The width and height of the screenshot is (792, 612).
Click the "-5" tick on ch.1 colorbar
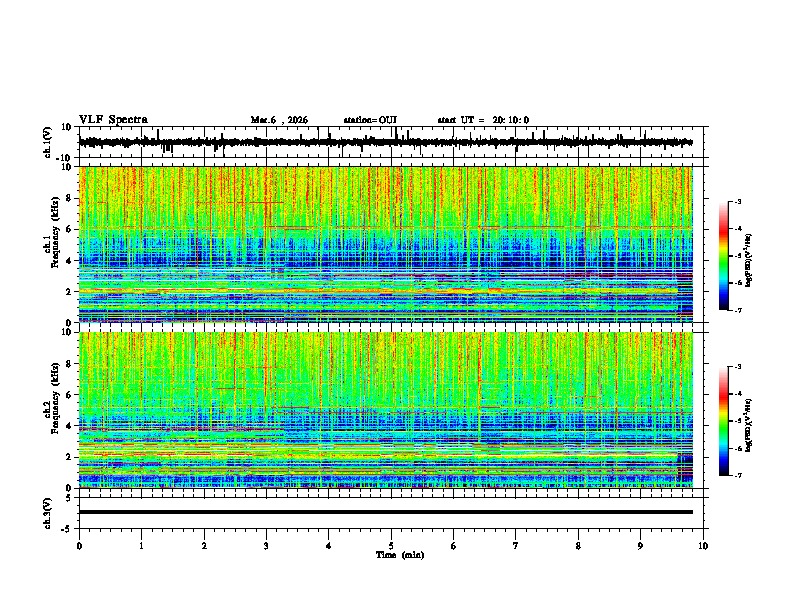[738, 256]
